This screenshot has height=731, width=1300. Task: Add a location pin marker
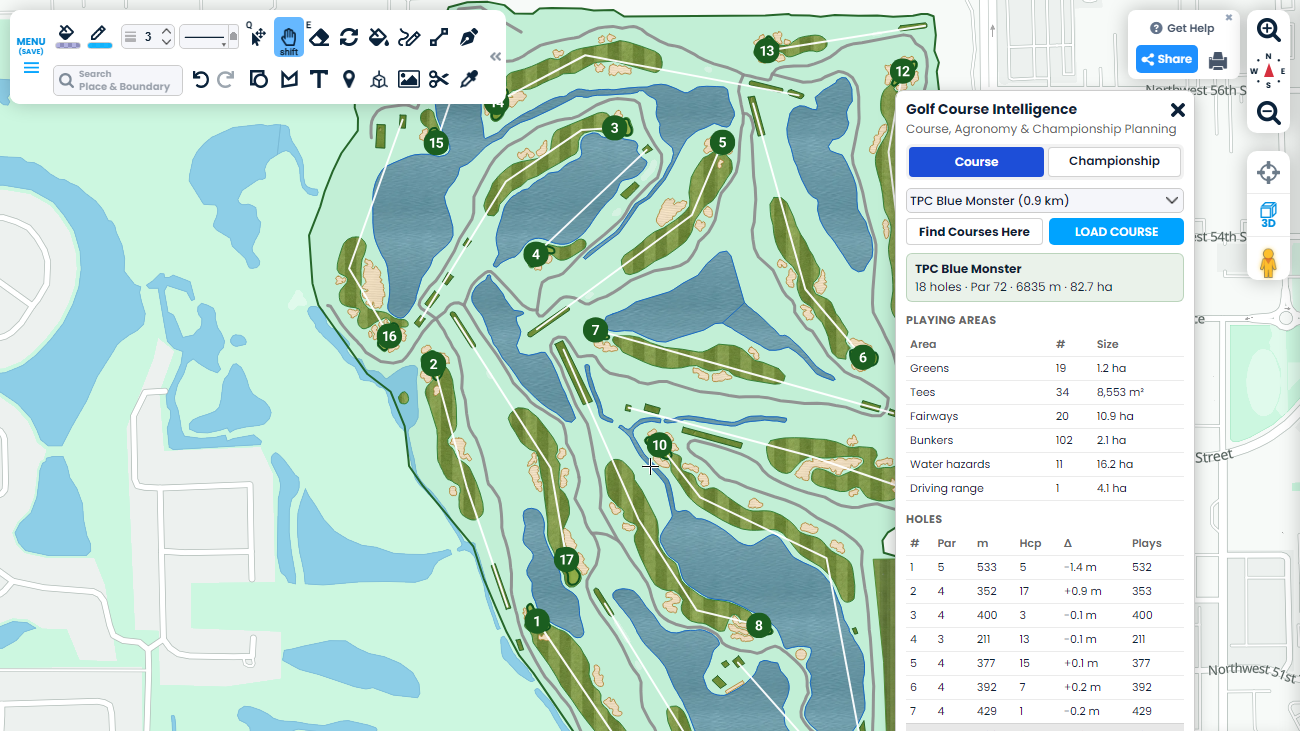point(349,79)
